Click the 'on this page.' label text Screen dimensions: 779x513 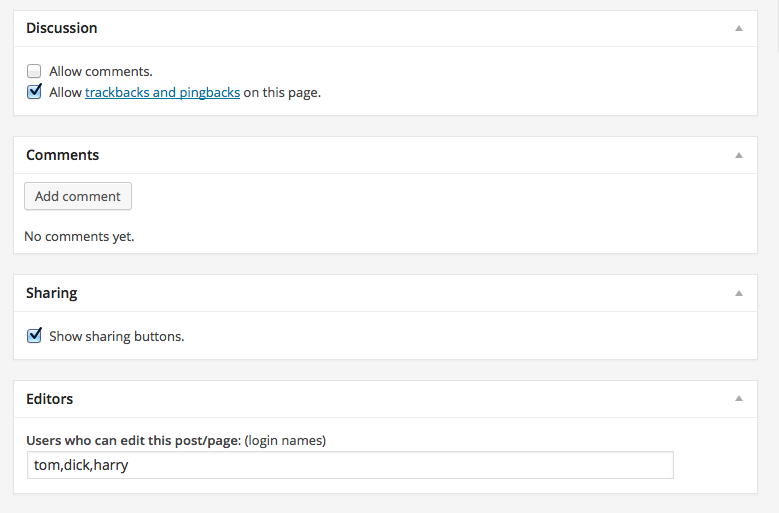tap(282, 92)
